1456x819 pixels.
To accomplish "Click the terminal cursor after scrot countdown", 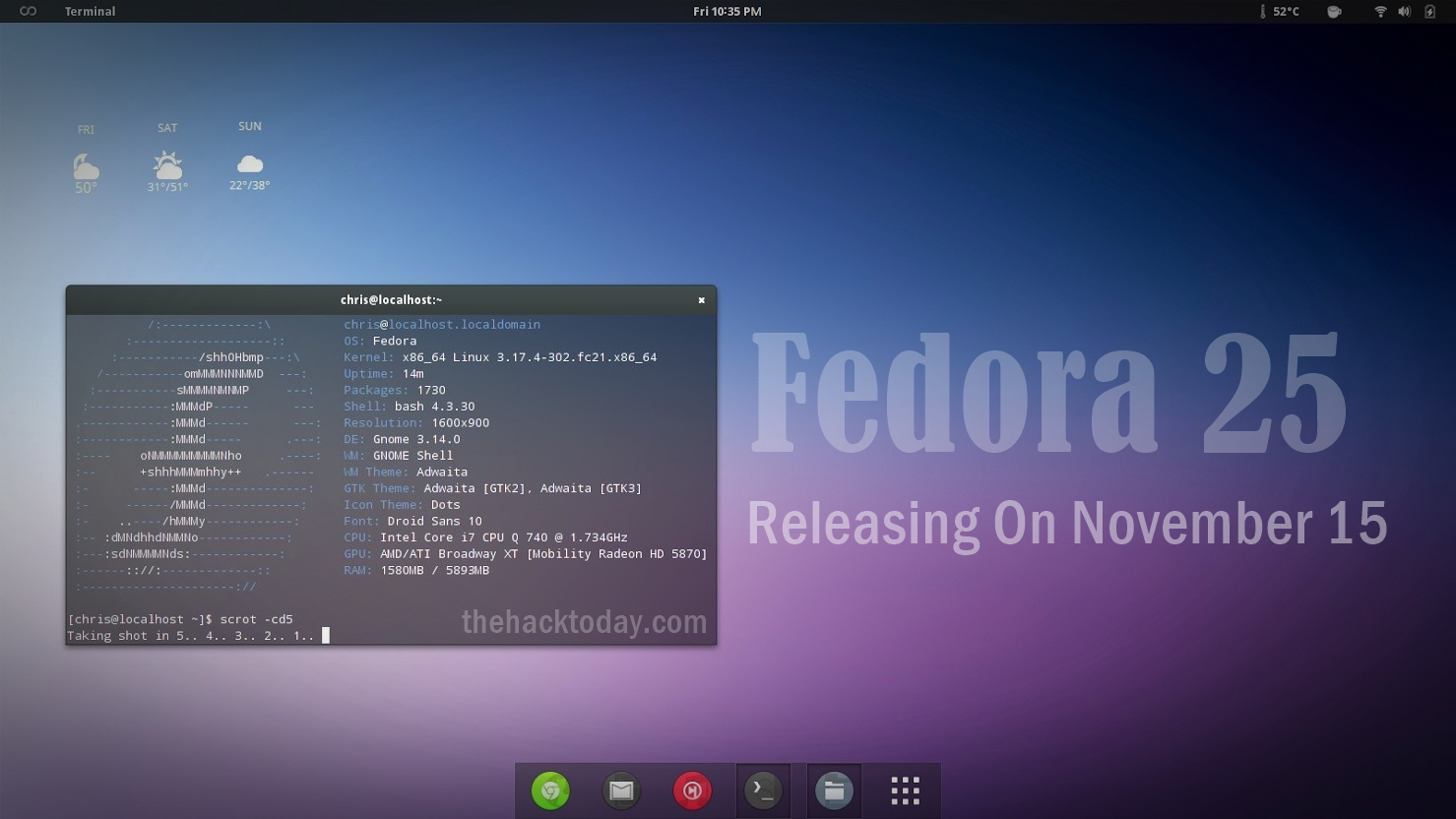I will click(326, 636).
